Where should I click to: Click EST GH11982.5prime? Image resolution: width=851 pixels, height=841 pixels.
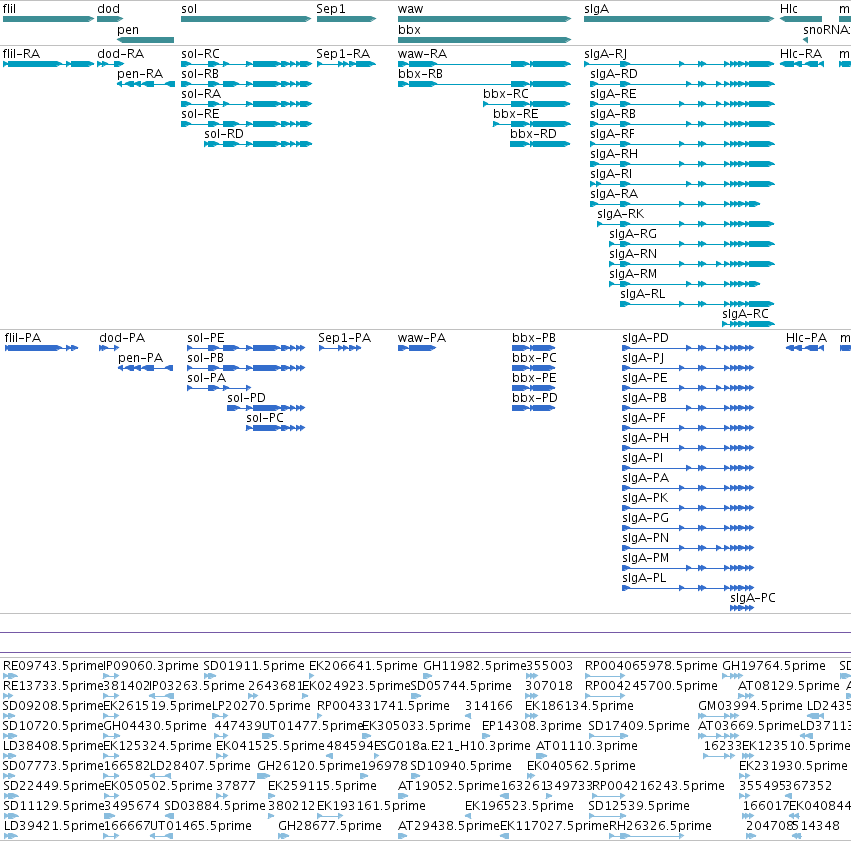pyautogui.click(x=474, y=666)
